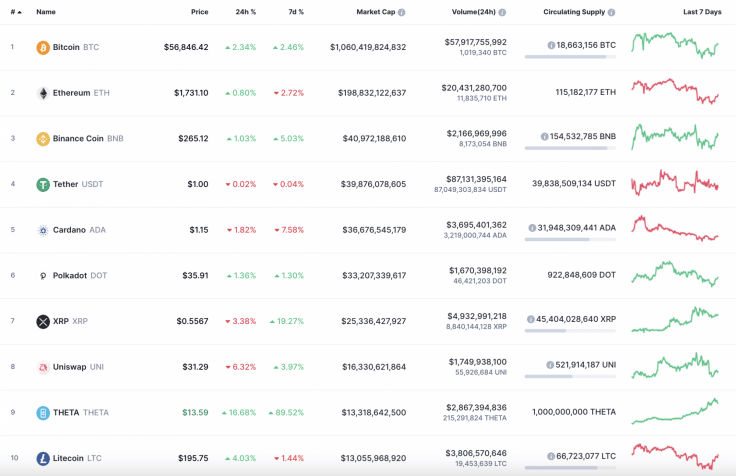Click the Bitcoin coin logo icon
The width and height of the screenshot is (736, 476).
pos(43,47)
